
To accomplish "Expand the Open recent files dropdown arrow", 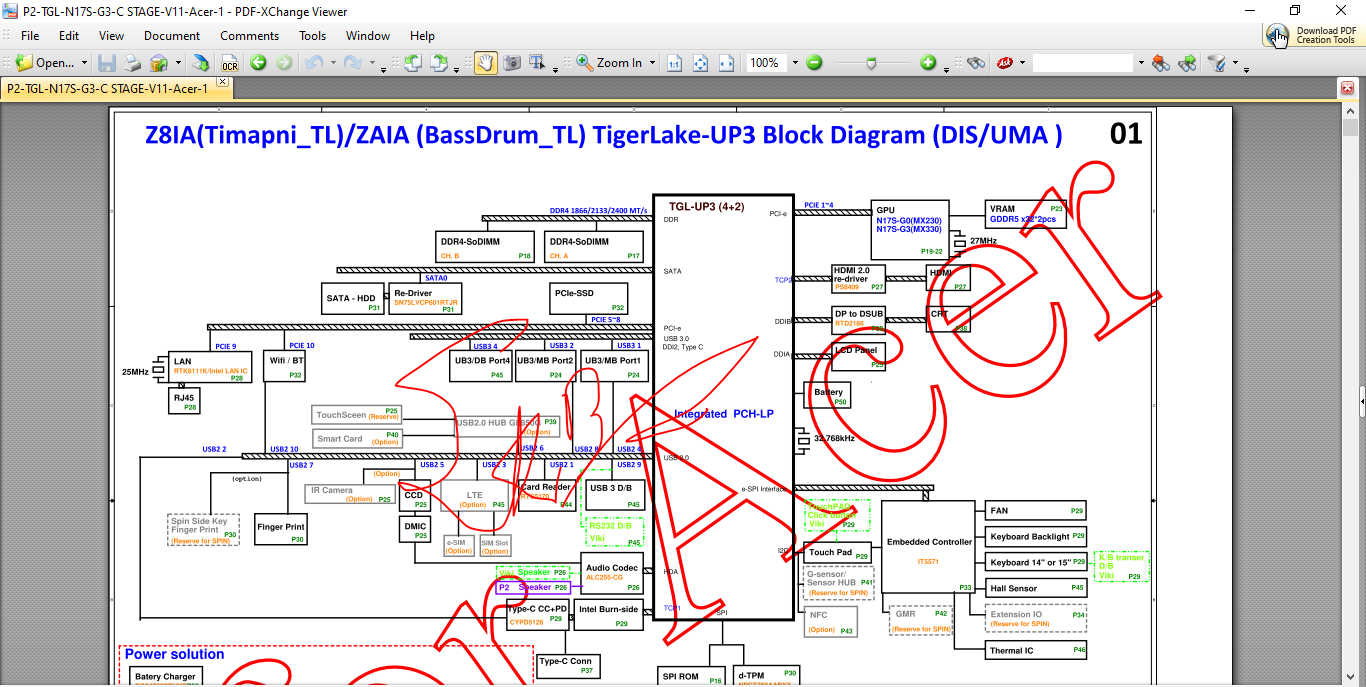I will point(84,63).
